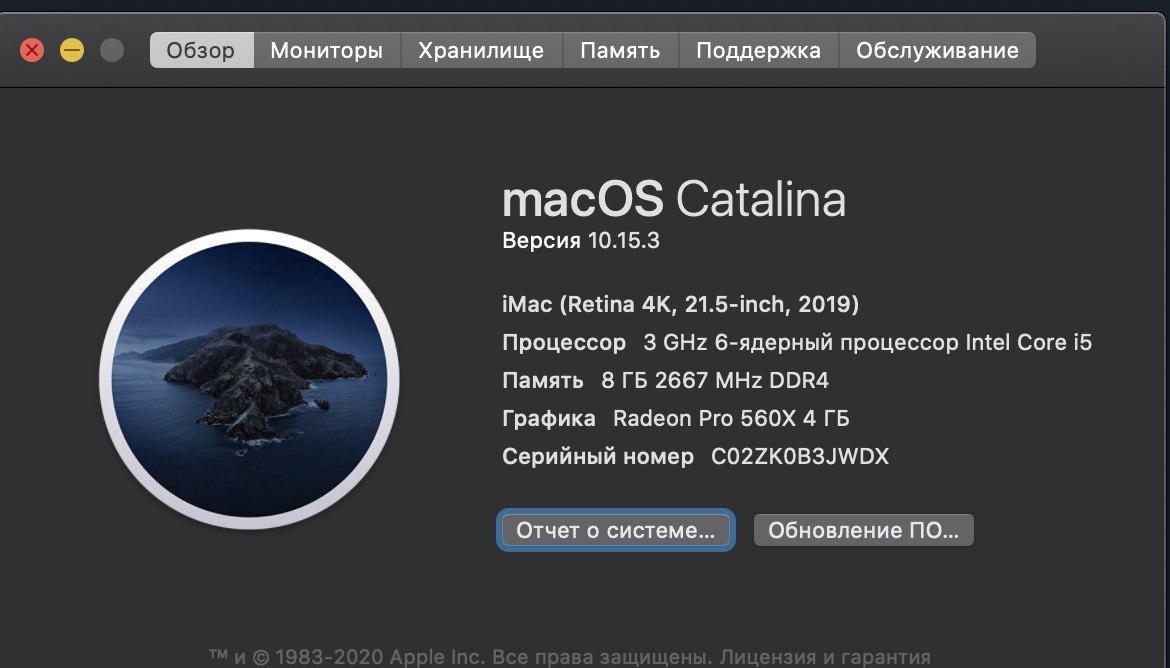Switch to the Обслуживание tab
Screen dimensions: 1170x668
tap(937, 50)
